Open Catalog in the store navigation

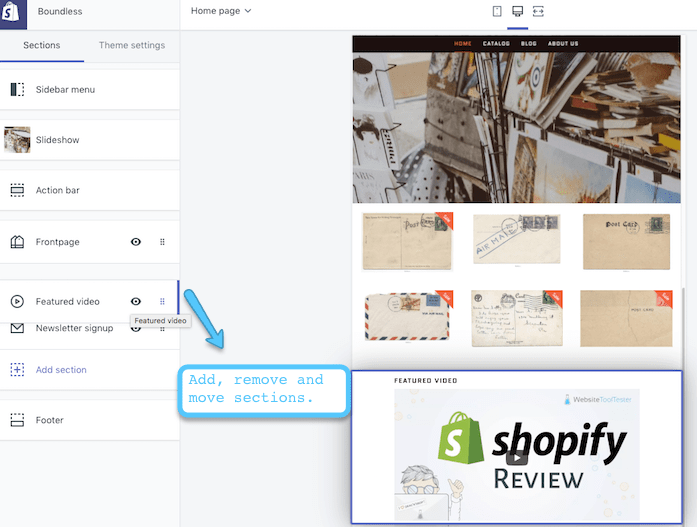[x=496, y=44]
